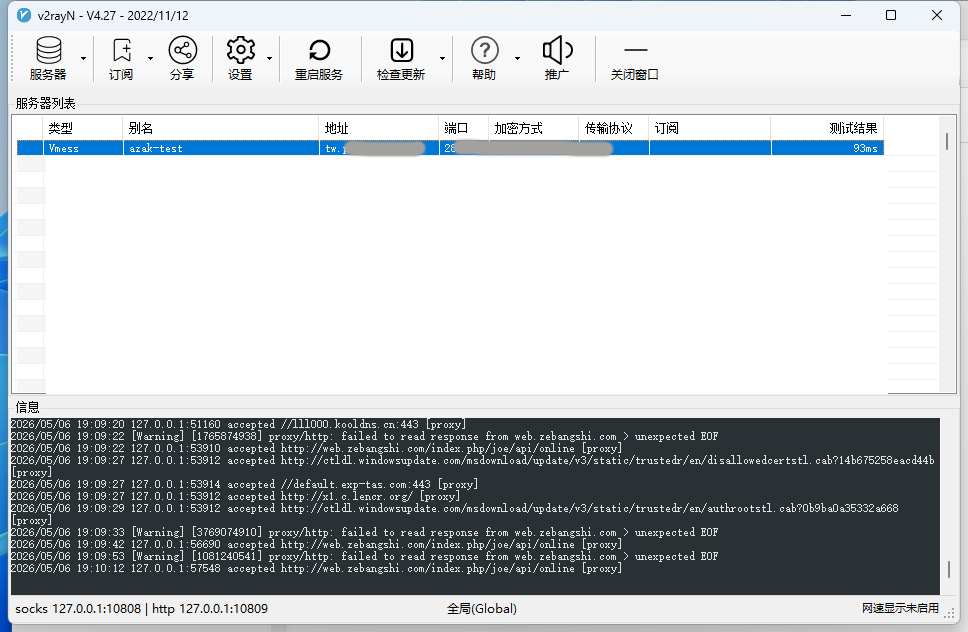Expand the dropdown arrow next to 检查更新
The width and height of the screenshot is (968, 632).
(x=442, y=59)
